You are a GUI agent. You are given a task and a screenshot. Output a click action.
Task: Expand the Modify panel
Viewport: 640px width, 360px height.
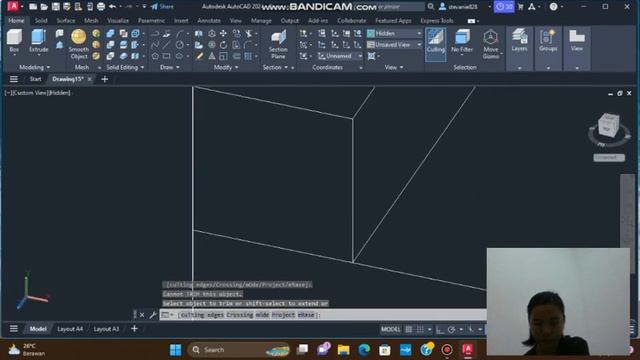tap(226, 67)
